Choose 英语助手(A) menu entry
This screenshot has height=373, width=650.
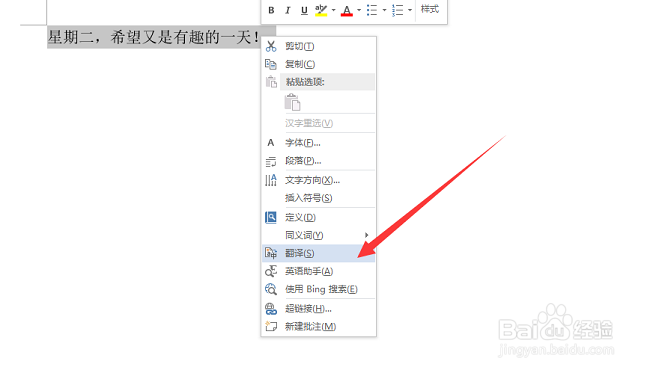(x=318, y=271)
